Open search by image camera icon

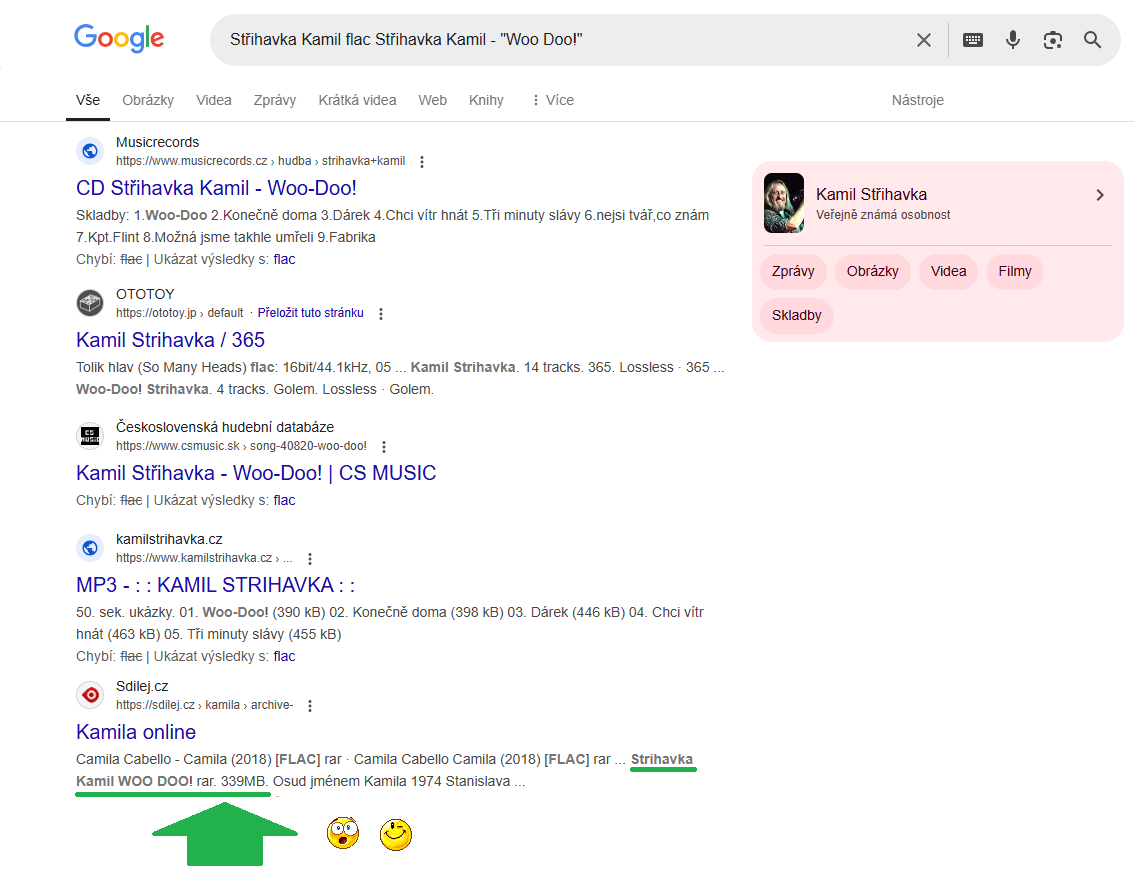click(1052, 40)
